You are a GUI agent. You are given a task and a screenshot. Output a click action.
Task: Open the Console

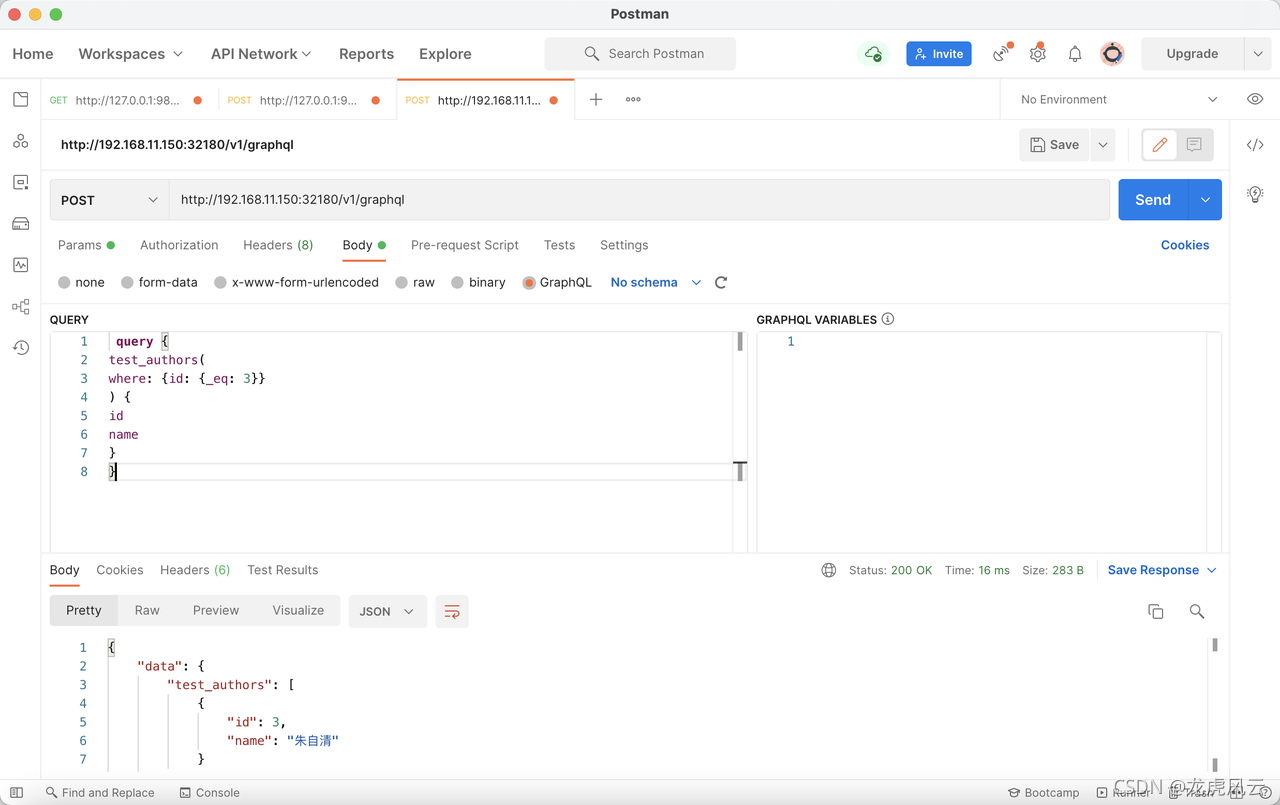click(210, 793)
